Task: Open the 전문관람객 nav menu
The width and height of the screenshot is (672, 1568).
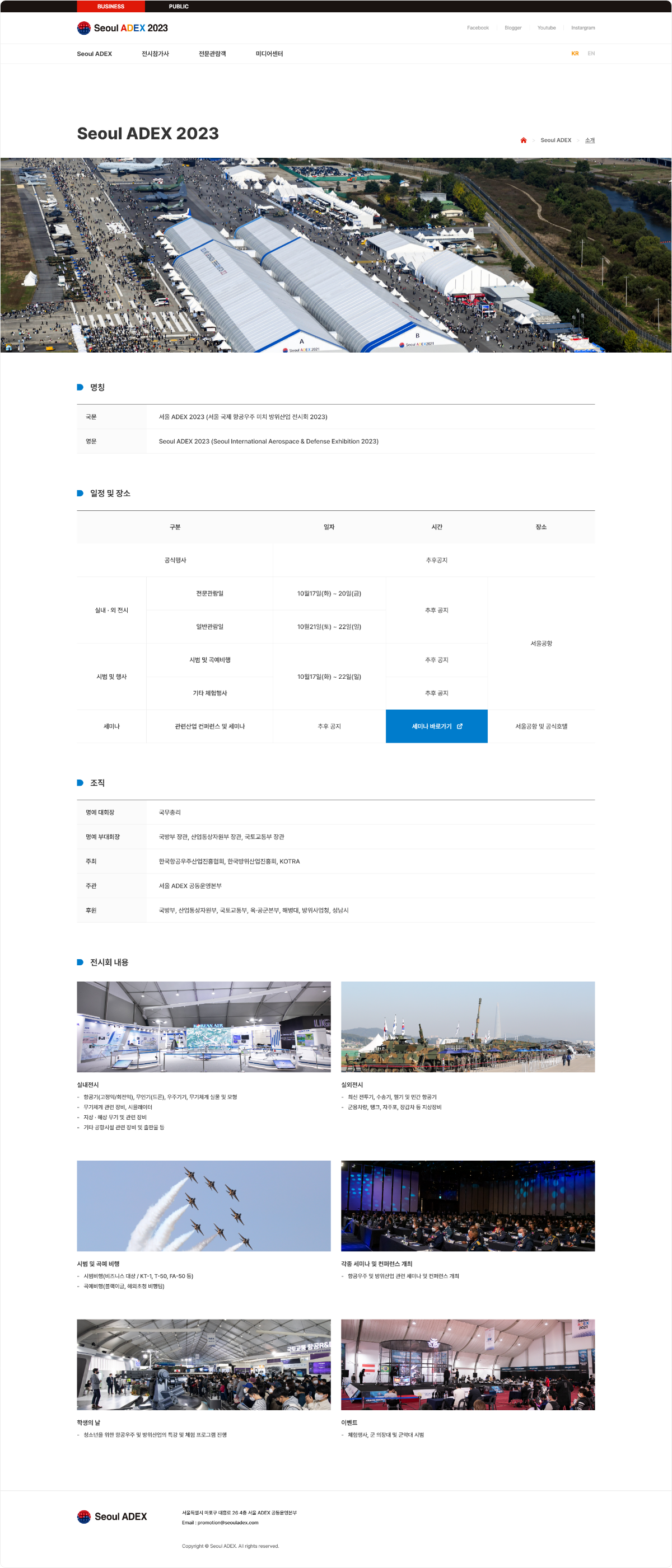Action: (212, 54)
